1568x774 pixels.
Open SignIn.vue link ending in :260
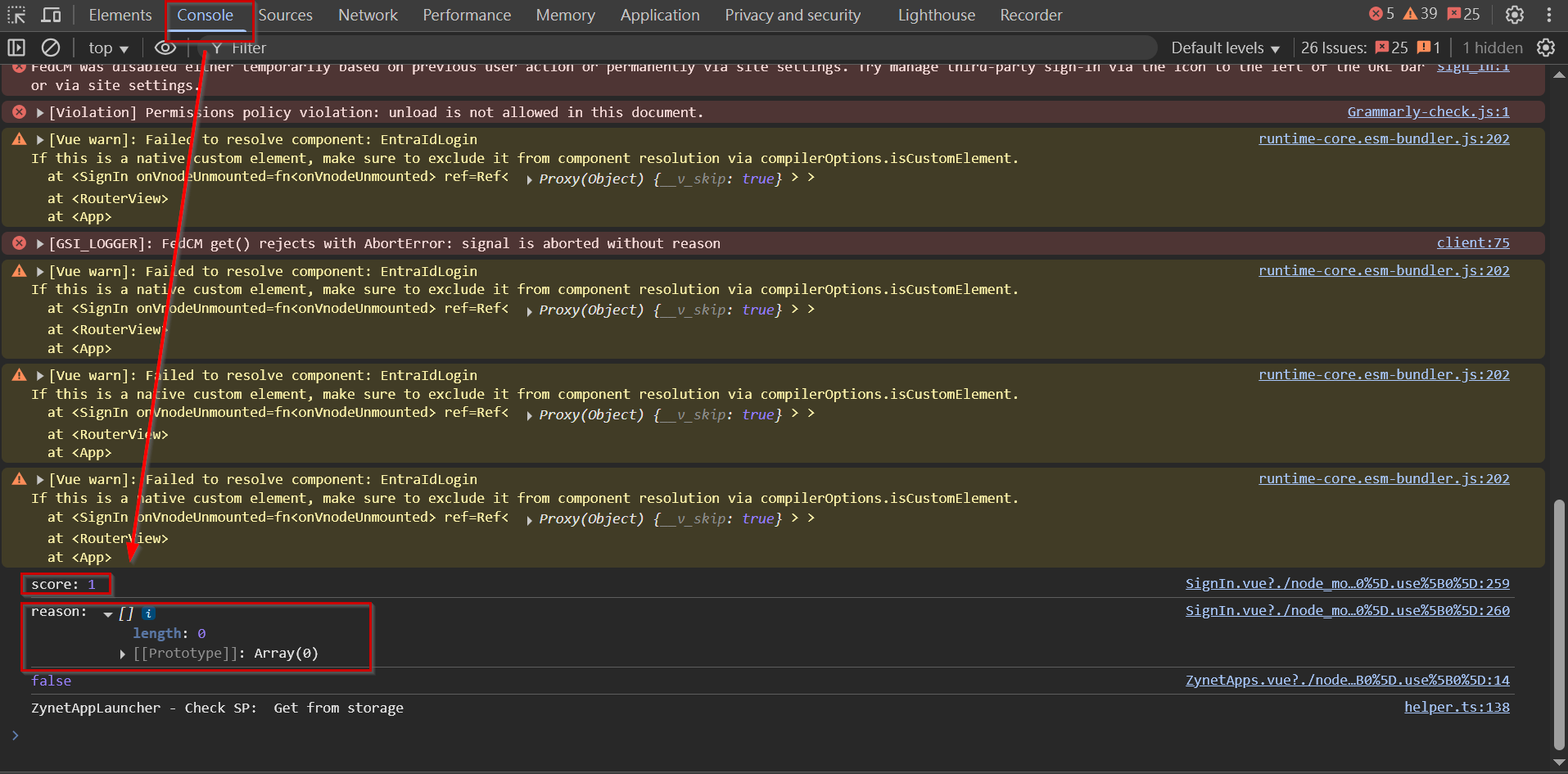pos(1347,610)
